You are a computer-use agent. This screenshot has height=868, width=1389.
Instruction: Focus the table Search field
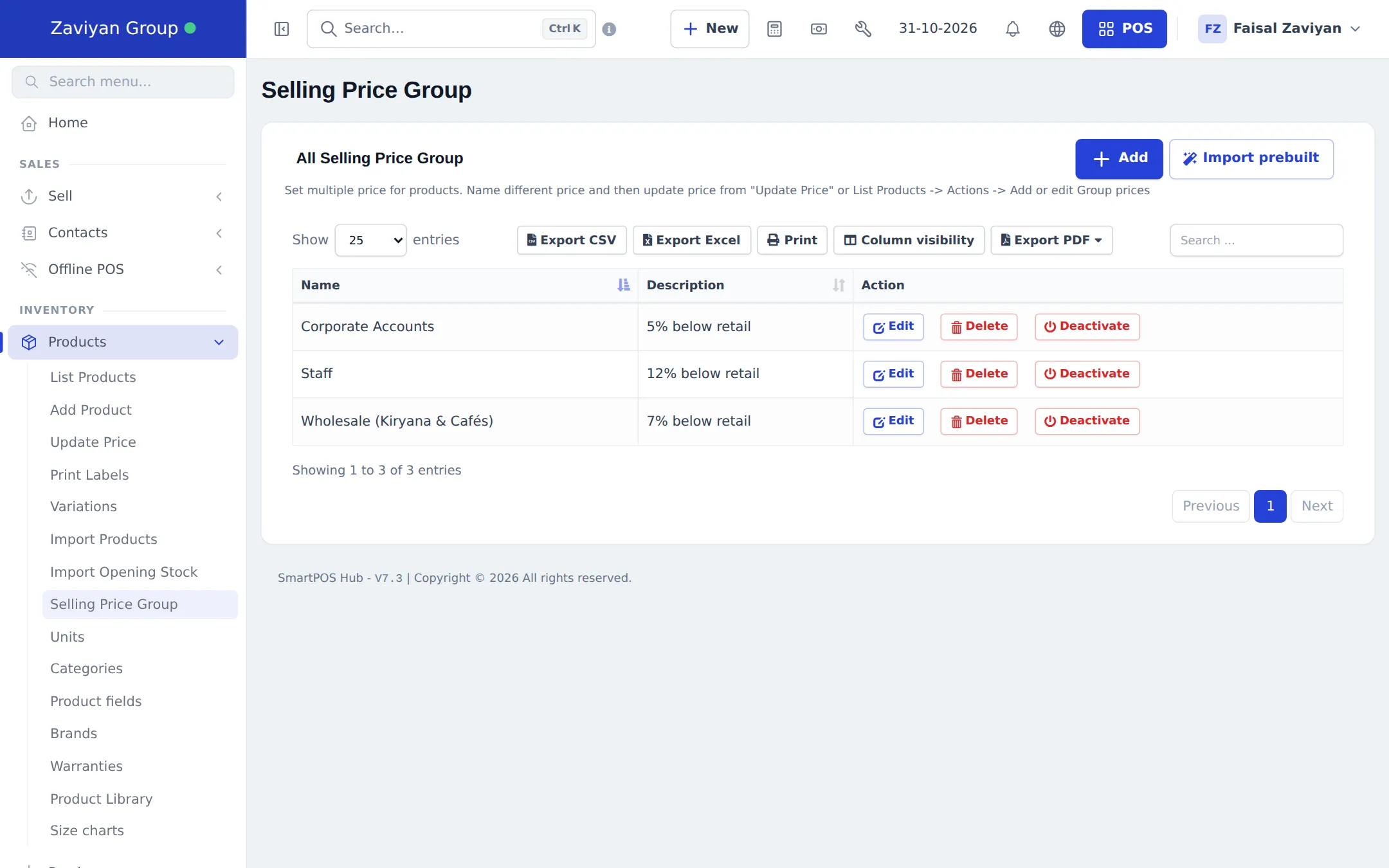[1257, 240]
